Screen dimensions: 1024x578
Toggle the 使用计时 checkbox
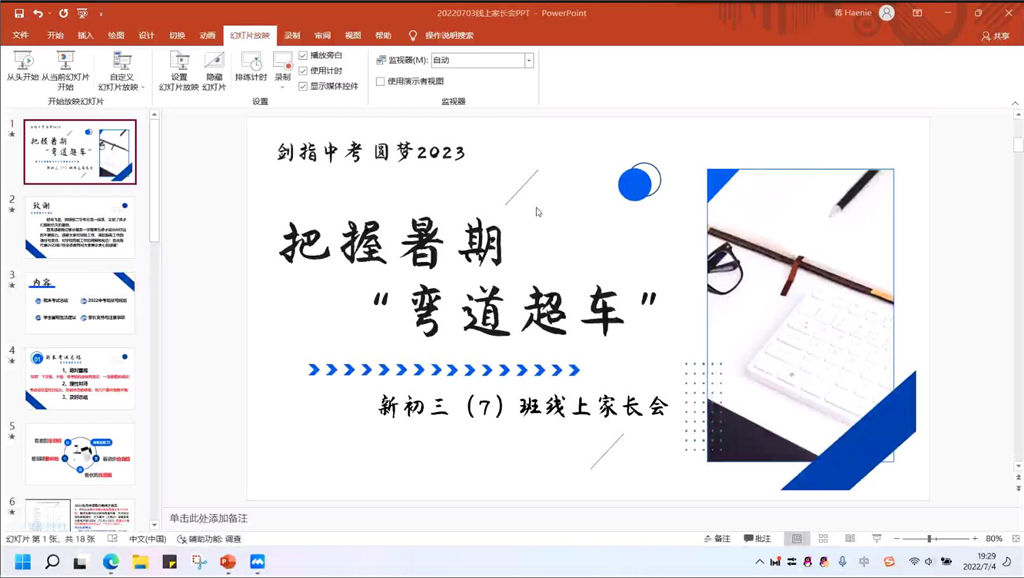tap(303, 71)
